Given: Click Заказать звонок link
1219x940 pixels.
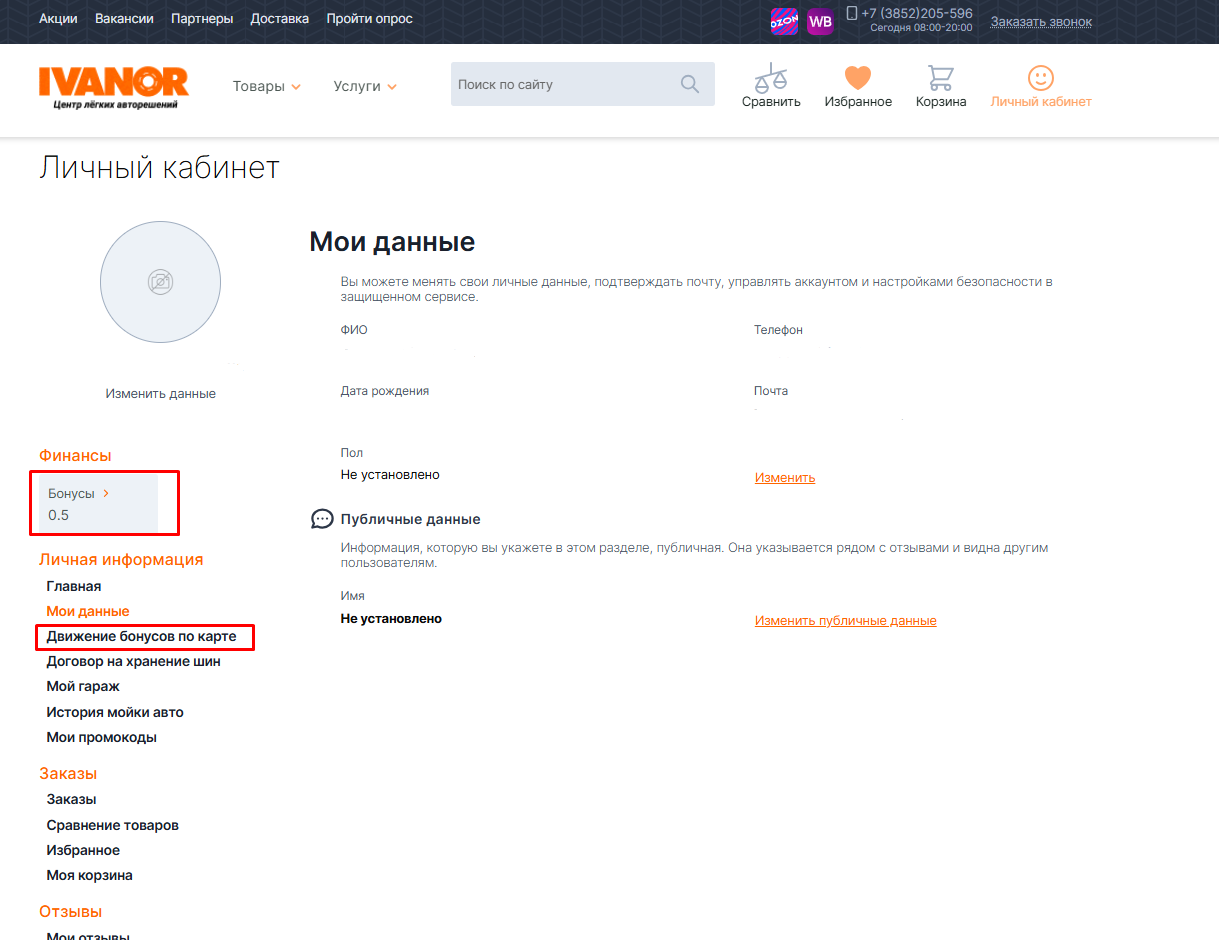Looking at the screenshot, I should click(x=1041, y=21).
